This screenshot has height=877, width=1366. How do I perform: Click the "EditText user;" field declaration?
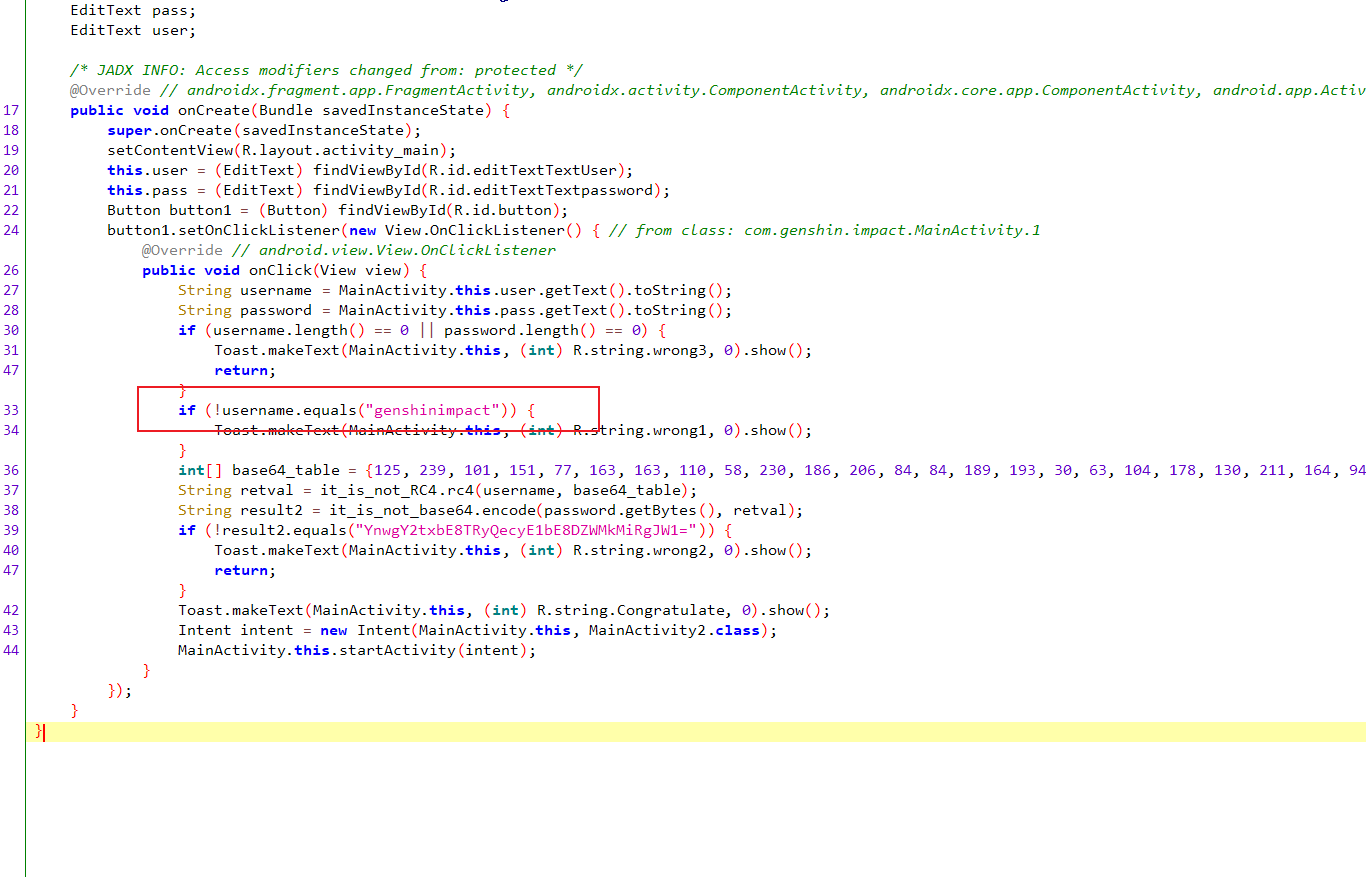(133, 30)
